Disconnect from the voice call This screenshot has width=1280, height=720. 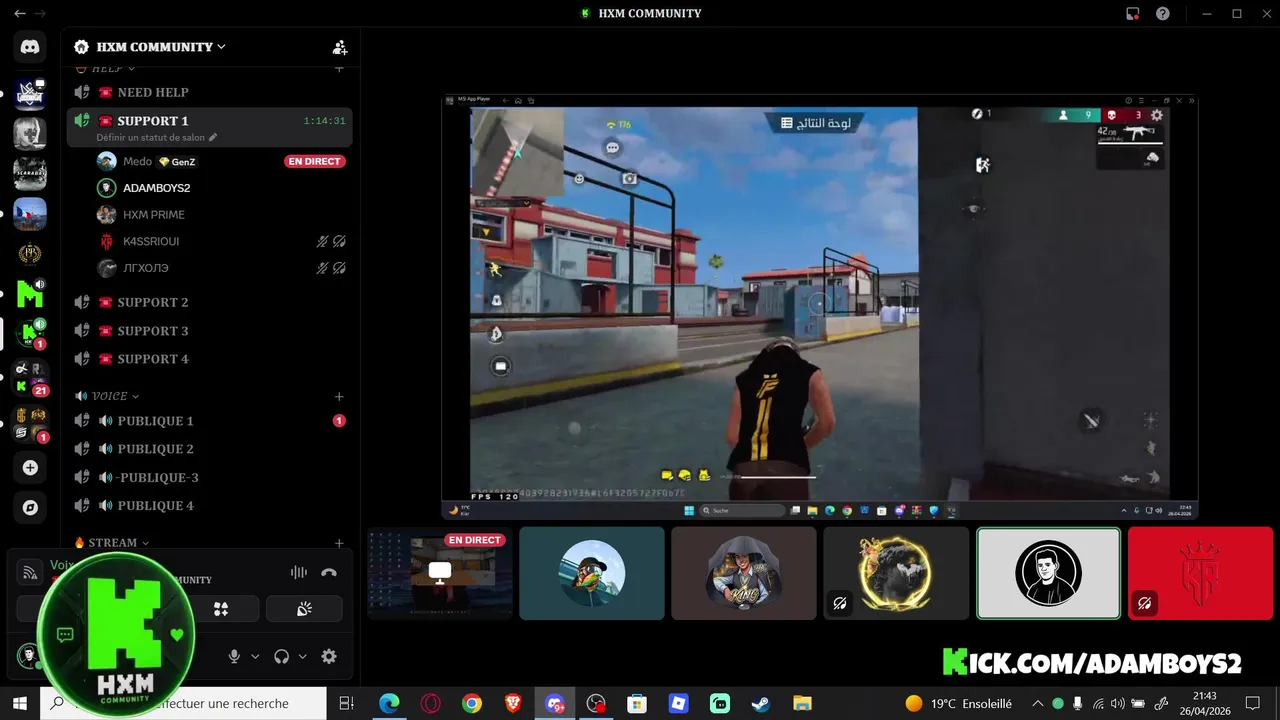[x=329, y=573]
